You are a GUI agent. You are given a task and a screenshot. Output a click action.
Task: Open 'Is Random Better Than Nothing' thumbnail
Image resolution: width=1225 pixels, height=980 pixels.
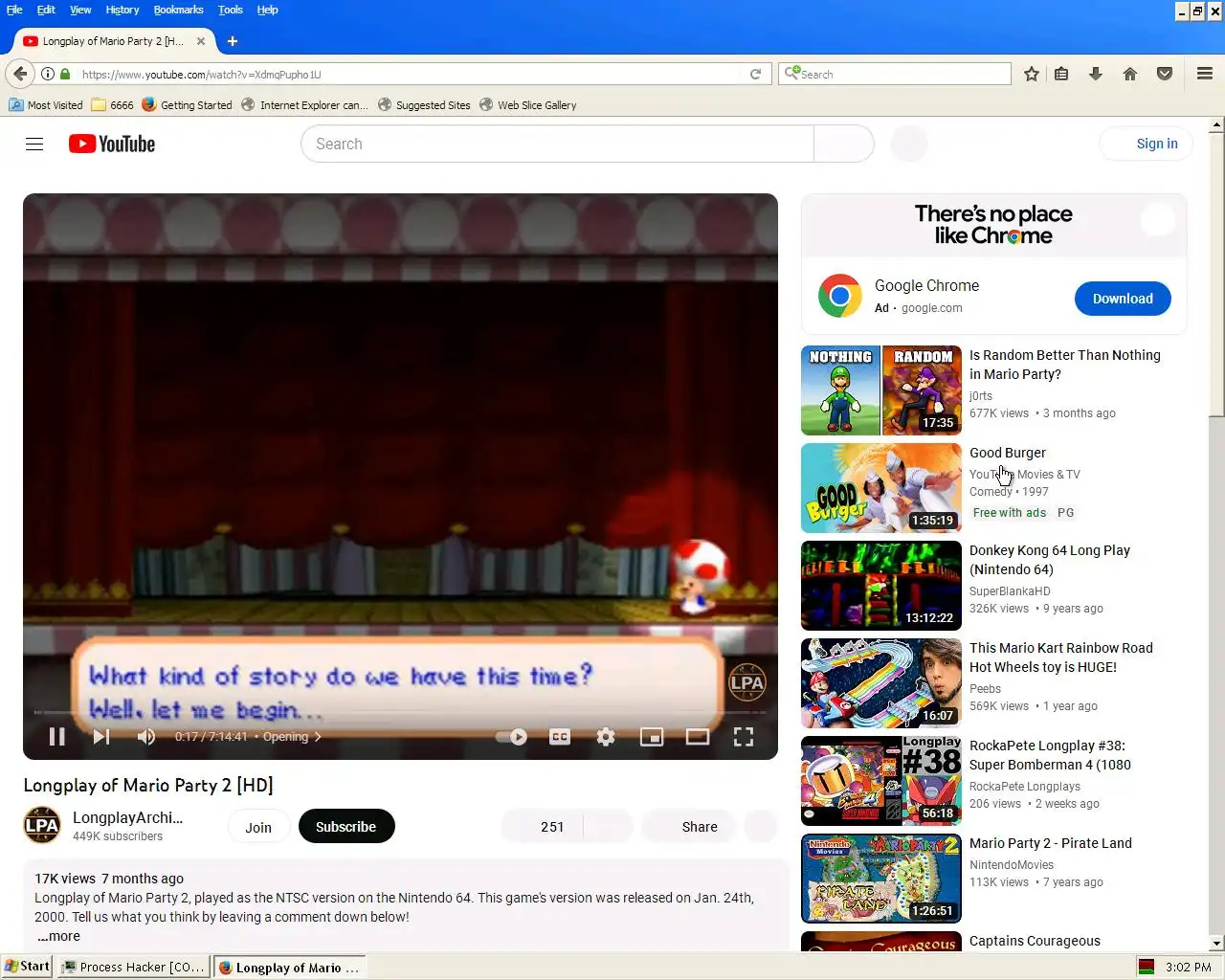click(881, 390)
